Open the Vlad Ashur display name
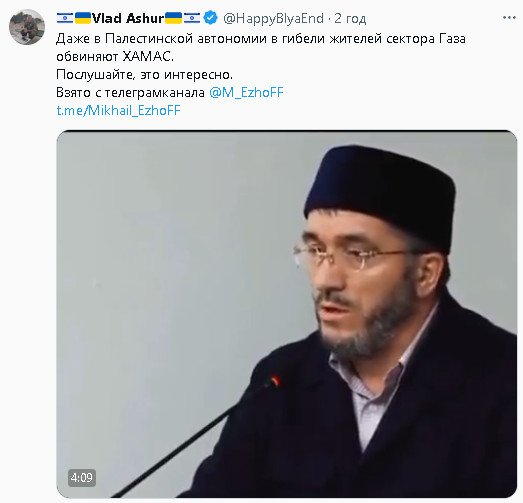This screenshot has height=503, width=523. [x=128, y=18]
